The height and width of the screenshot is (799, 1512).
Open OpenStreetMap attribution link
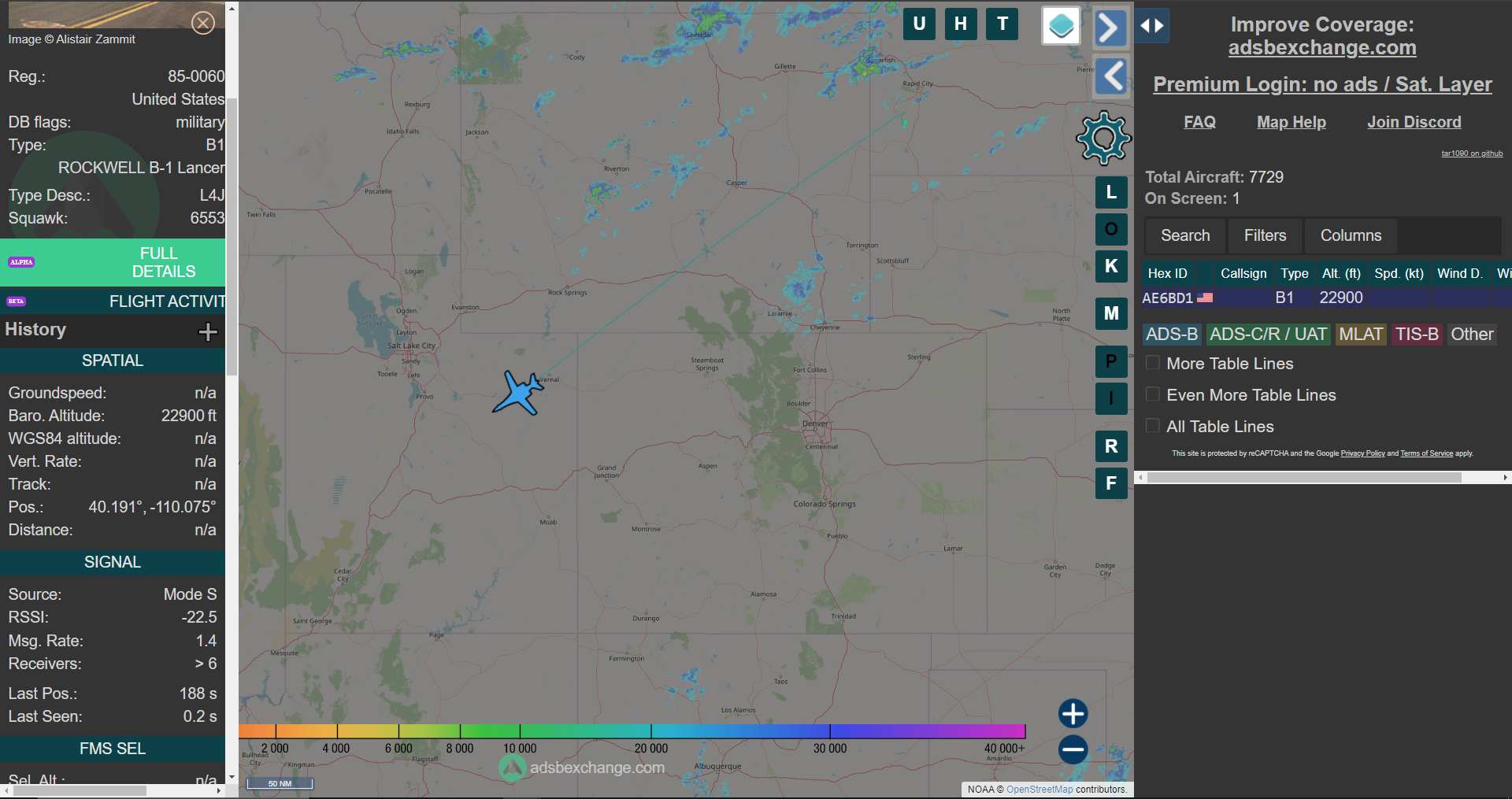1039,790
